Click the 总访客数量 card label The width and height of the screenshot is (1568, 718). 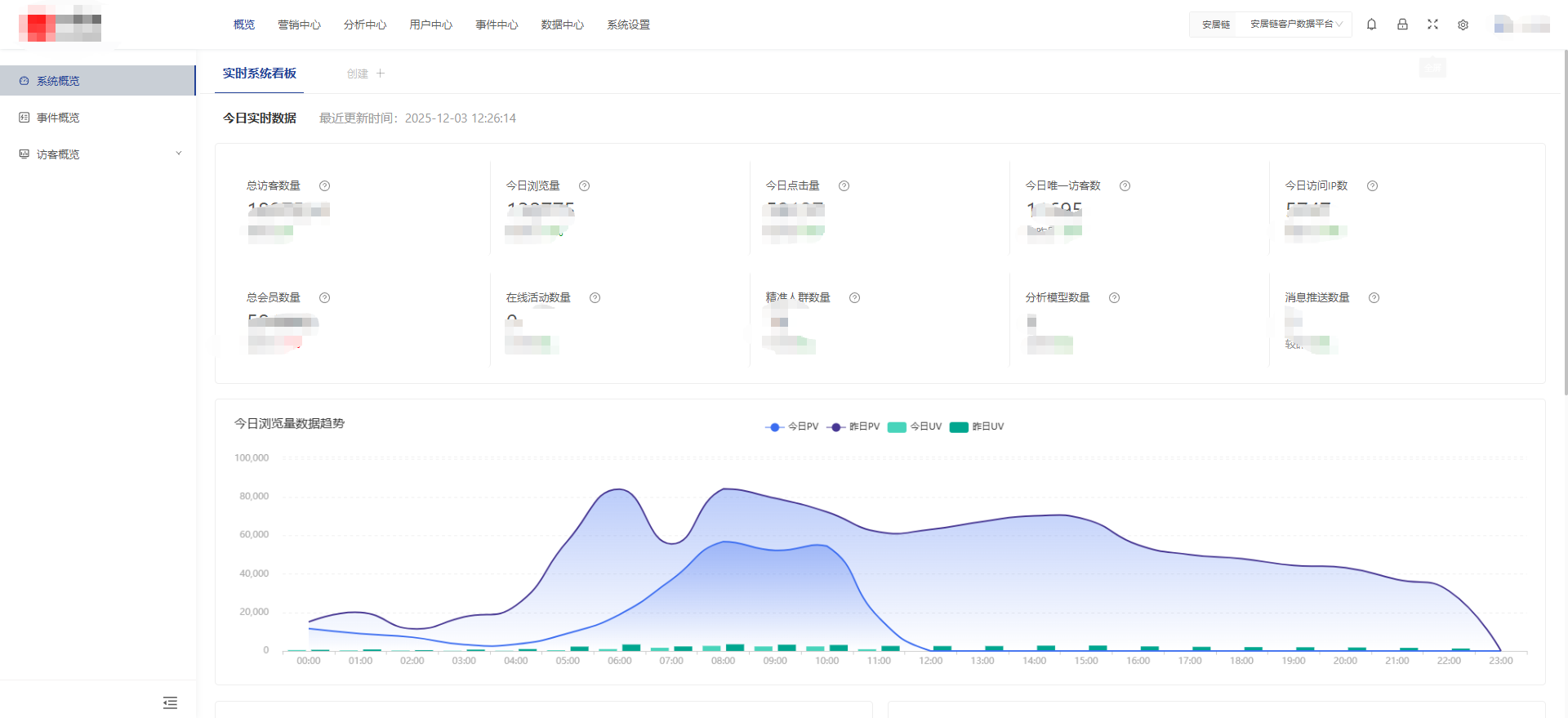click(274, 185)
